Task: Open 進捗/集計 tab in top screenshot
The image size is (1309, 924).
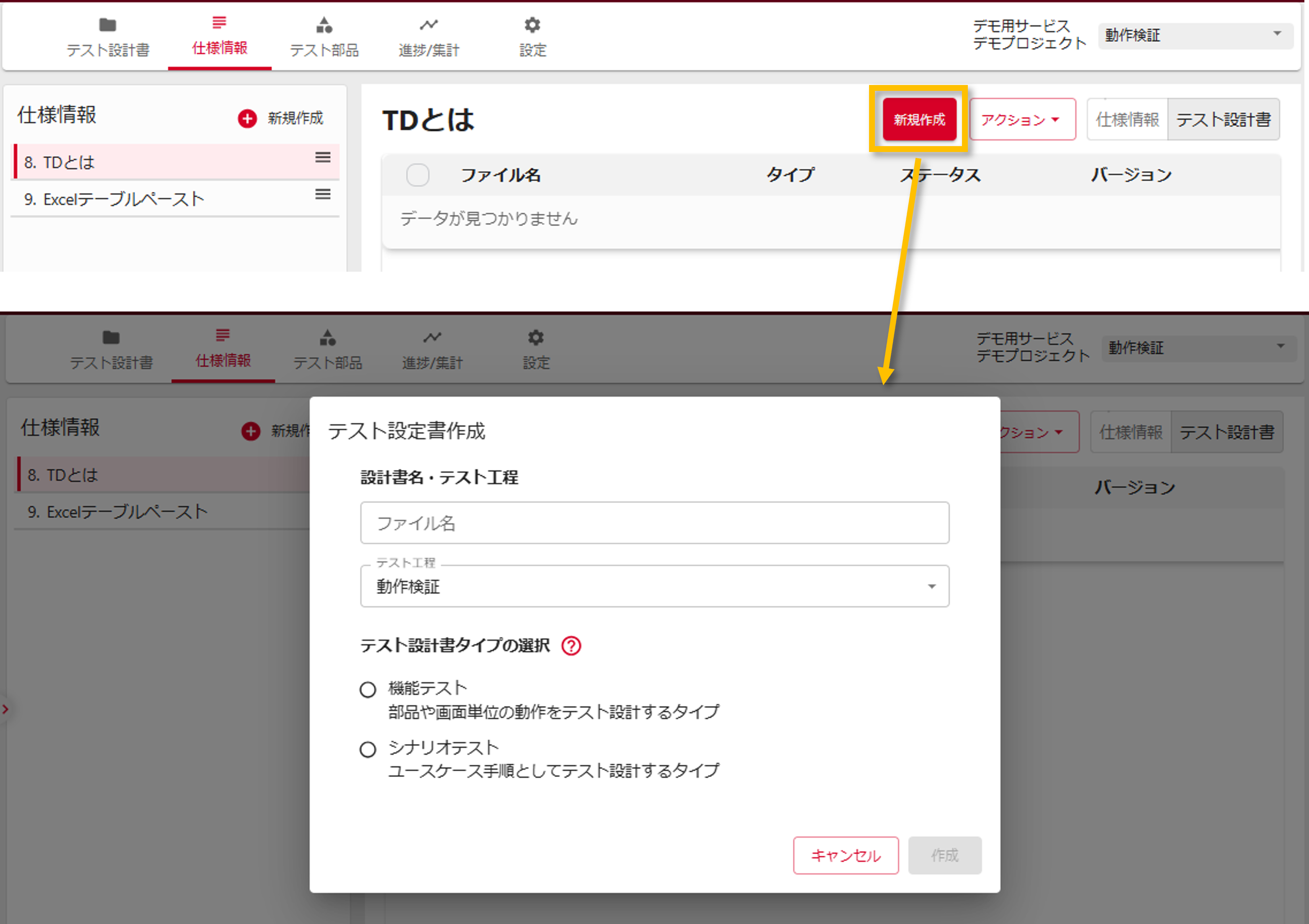Action: coord(429,38)
